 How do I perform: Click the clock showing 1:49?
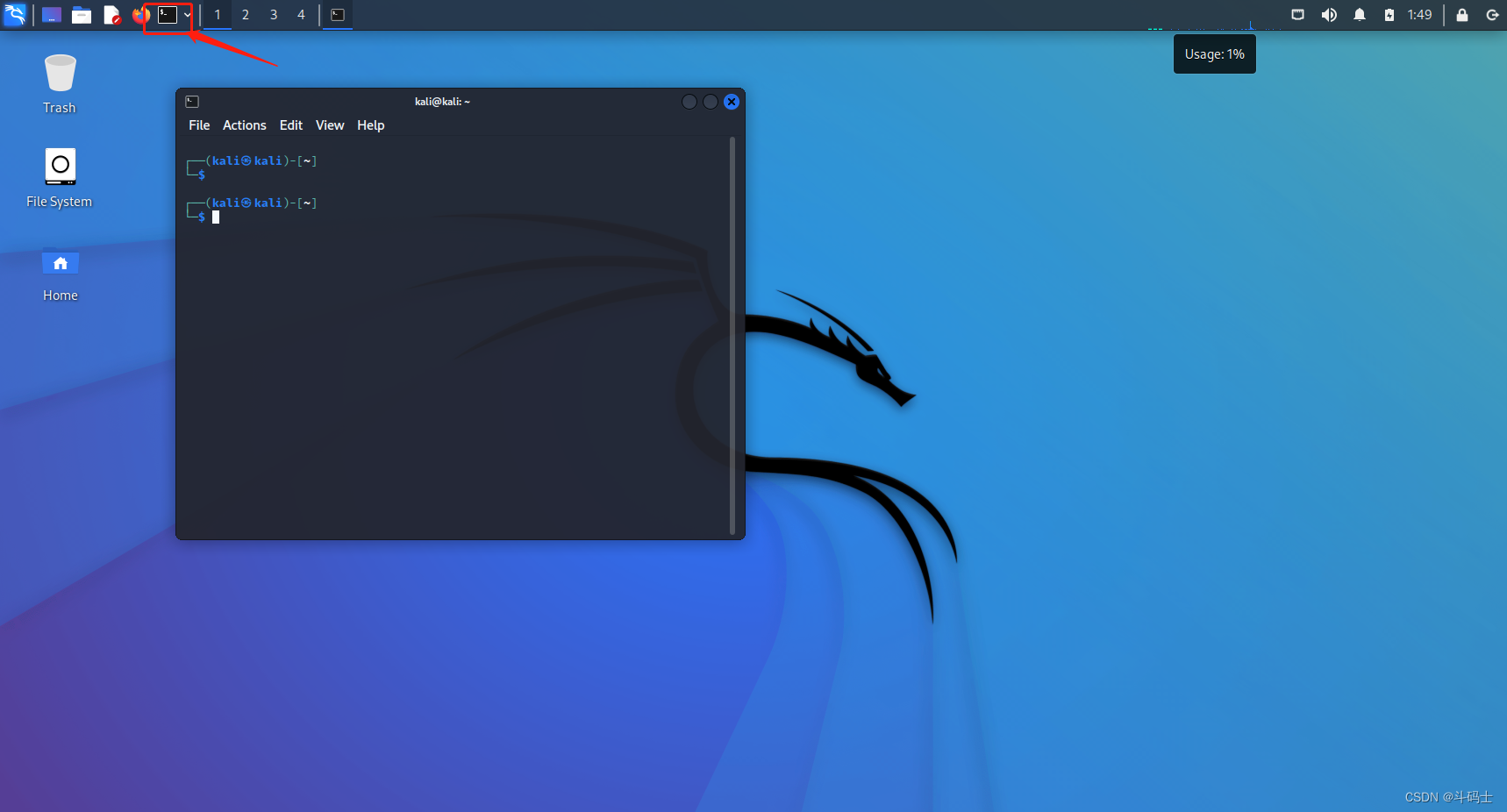[x=1419, y=15]
